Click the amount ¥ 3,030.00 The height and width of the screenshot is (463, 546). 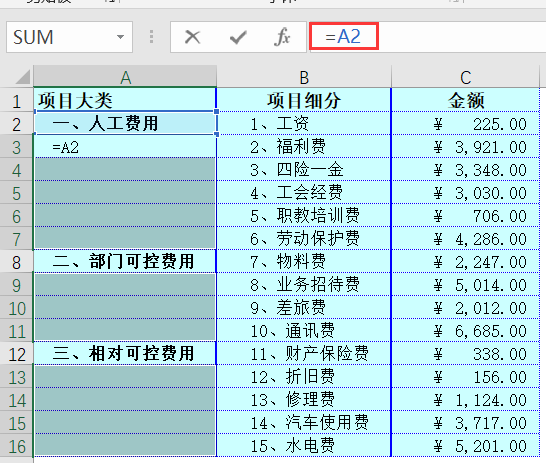click(x=465, y=192)
